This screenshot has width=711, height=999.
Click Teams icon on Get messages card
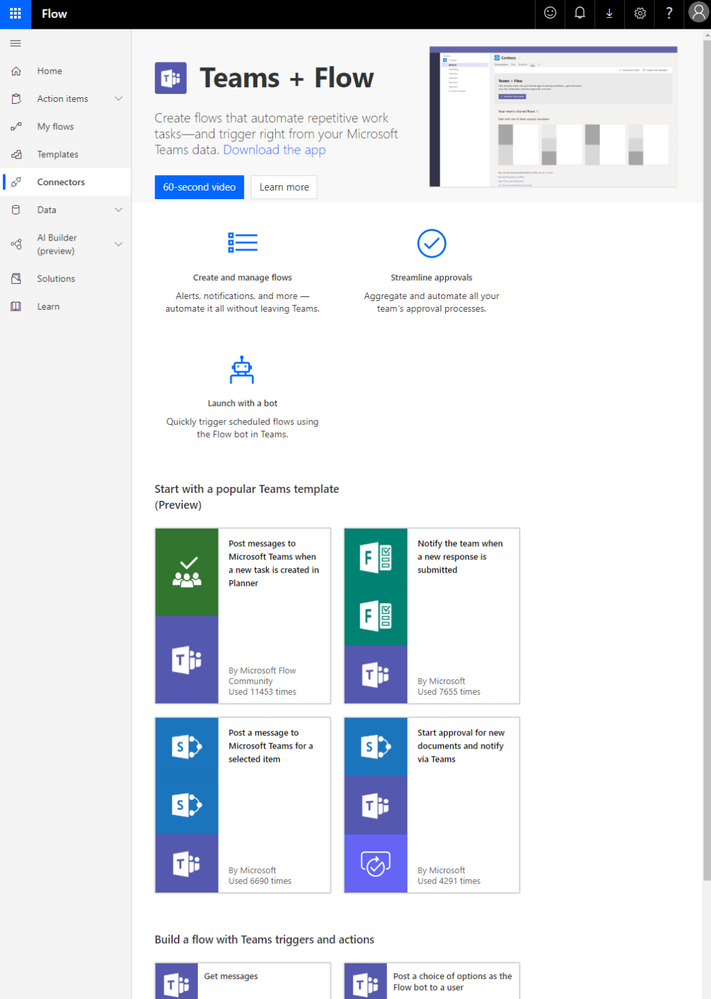pyautogui.click(x=176, y=983)
